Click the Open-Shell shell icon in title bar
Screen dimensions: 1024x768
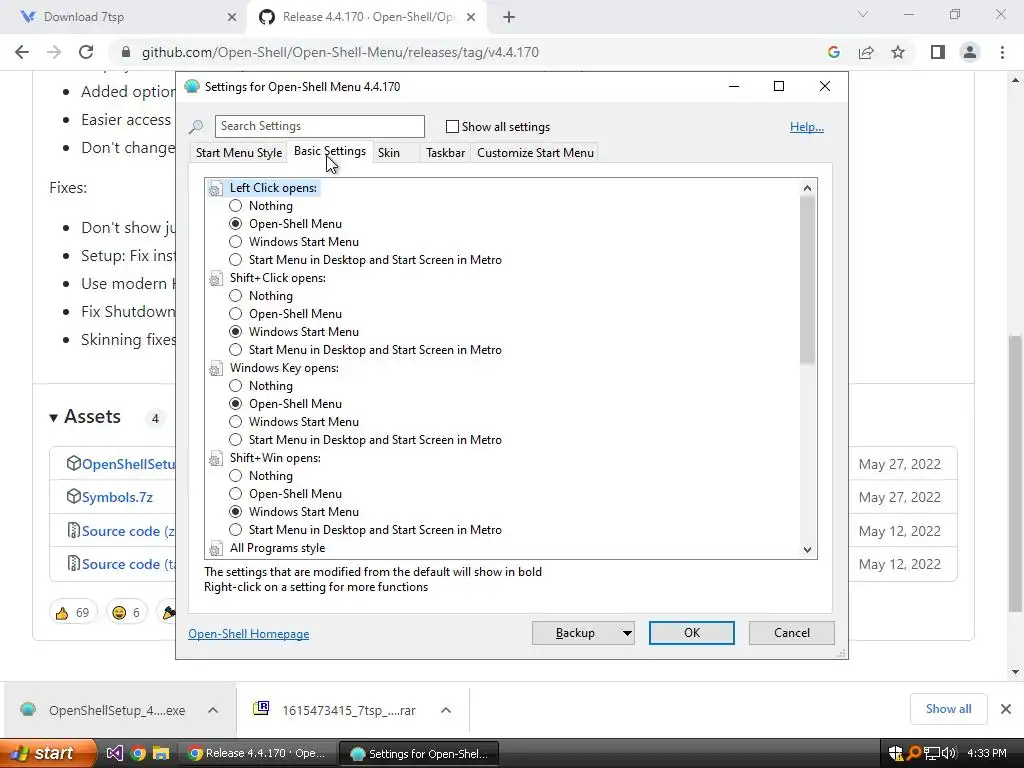pyautogui.click(x=191, y=86)
